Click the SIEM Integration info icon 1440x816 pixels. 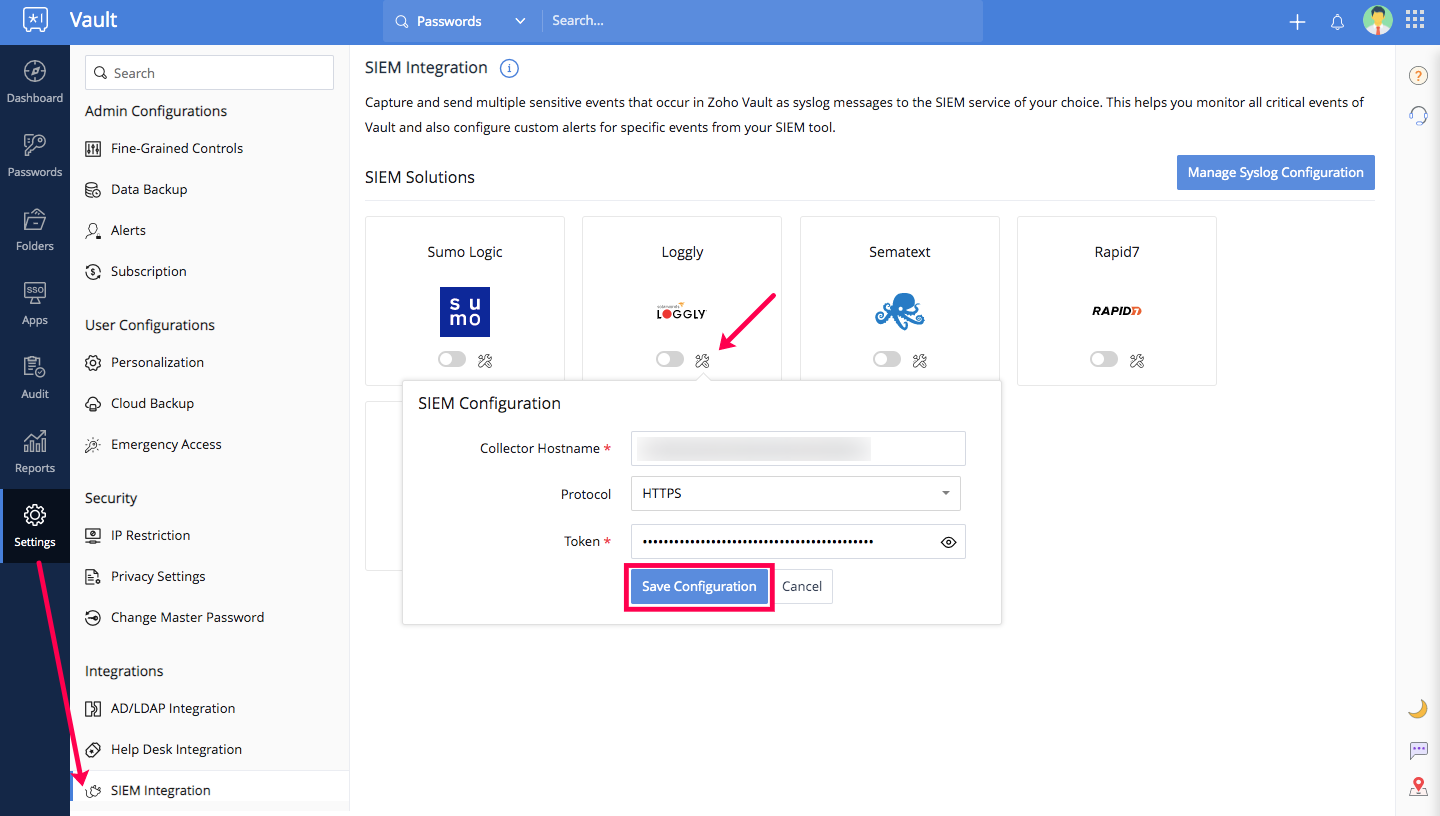tap(509, 68)
